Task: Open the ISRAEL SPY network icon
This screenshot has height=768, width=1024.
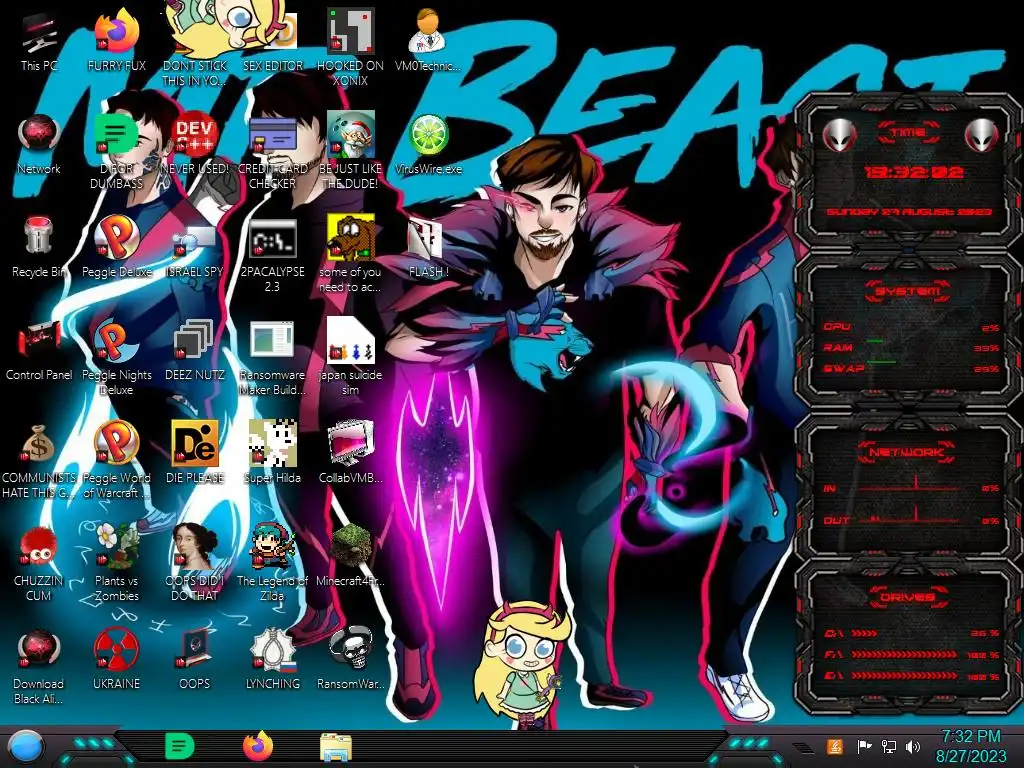Action: (x=195, y=248)
